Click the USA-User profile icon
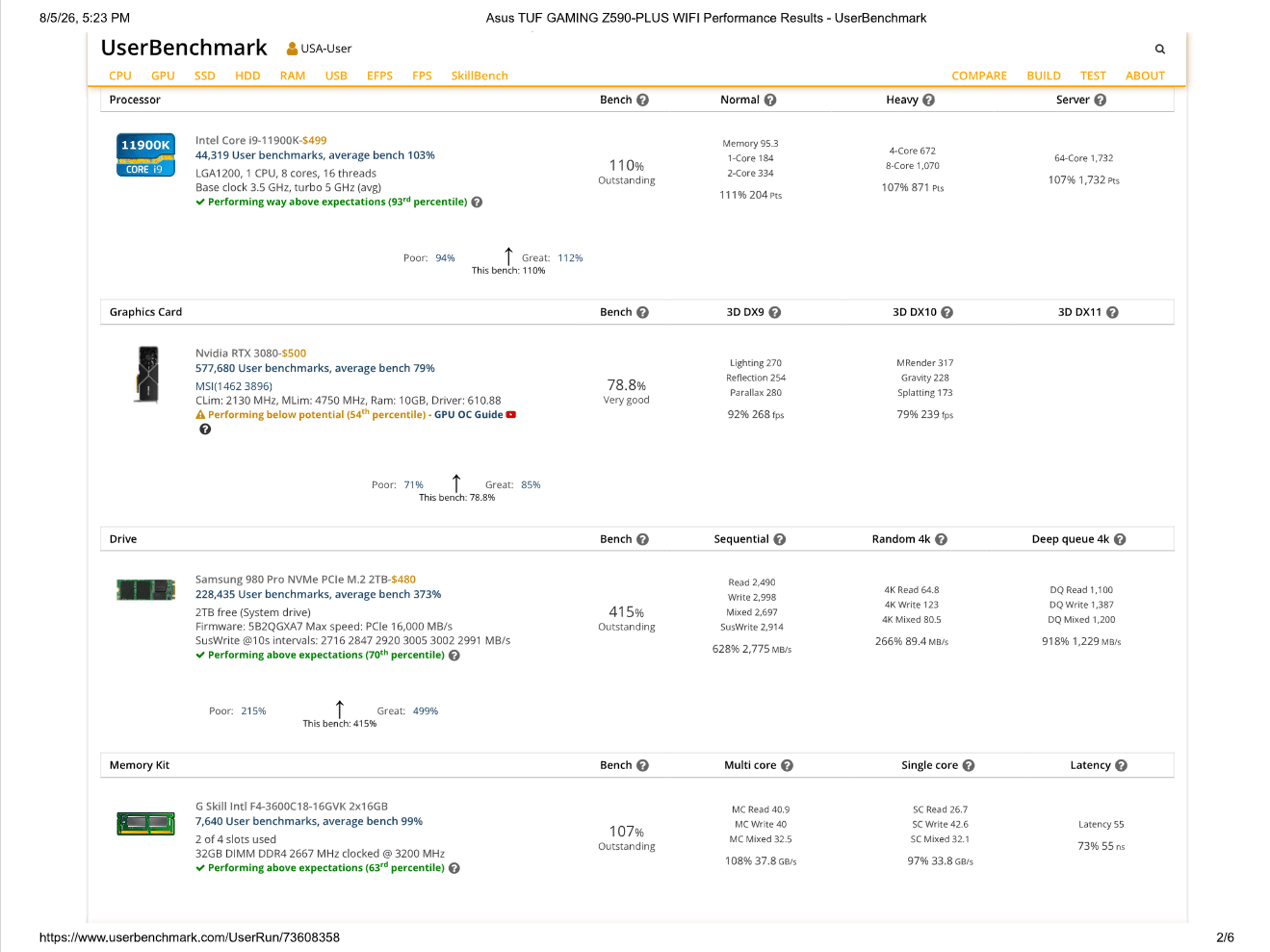Image resolution: width=1270 pixels, height=952 pixels. click(291, 48)
